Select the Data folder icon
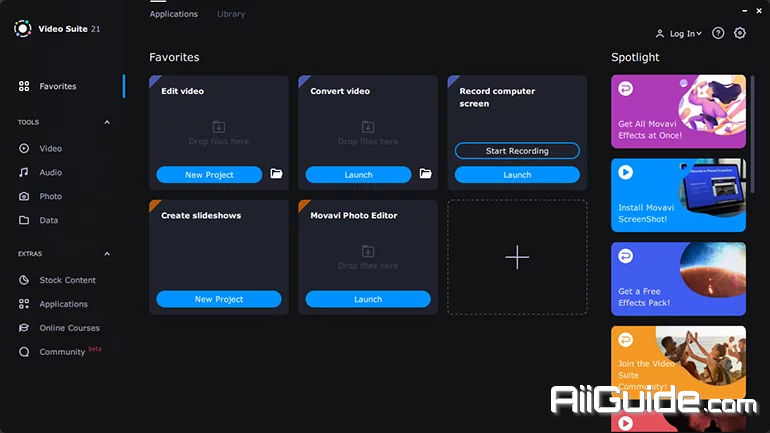Image resolution: width=770 pixels, height=433 pixels. click(24, 220)
